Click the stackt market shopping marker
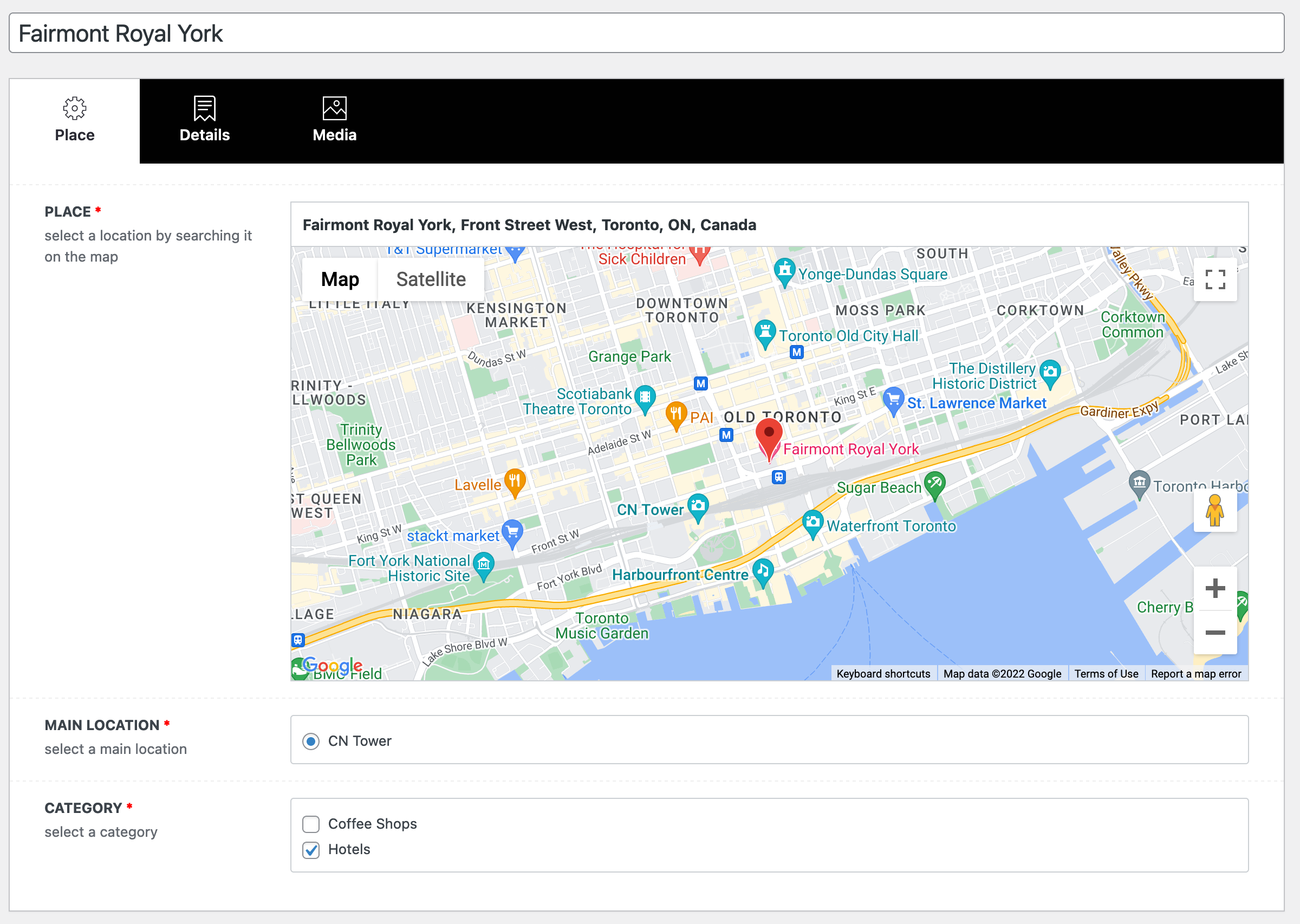The width and height of the screenshot is (1300, 924). (512, 533)
